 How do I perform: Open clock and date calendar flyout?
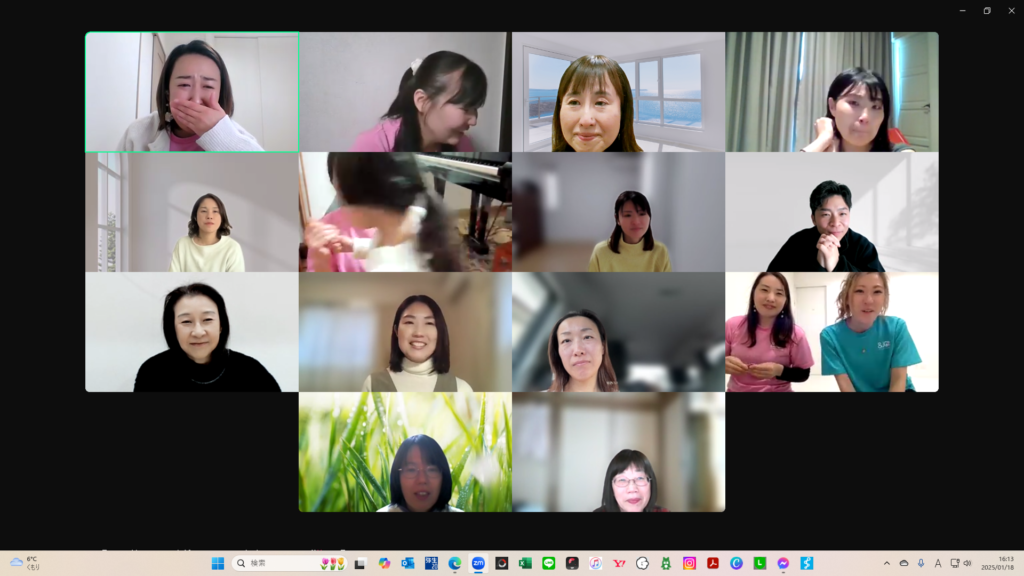coord(1003,563)
